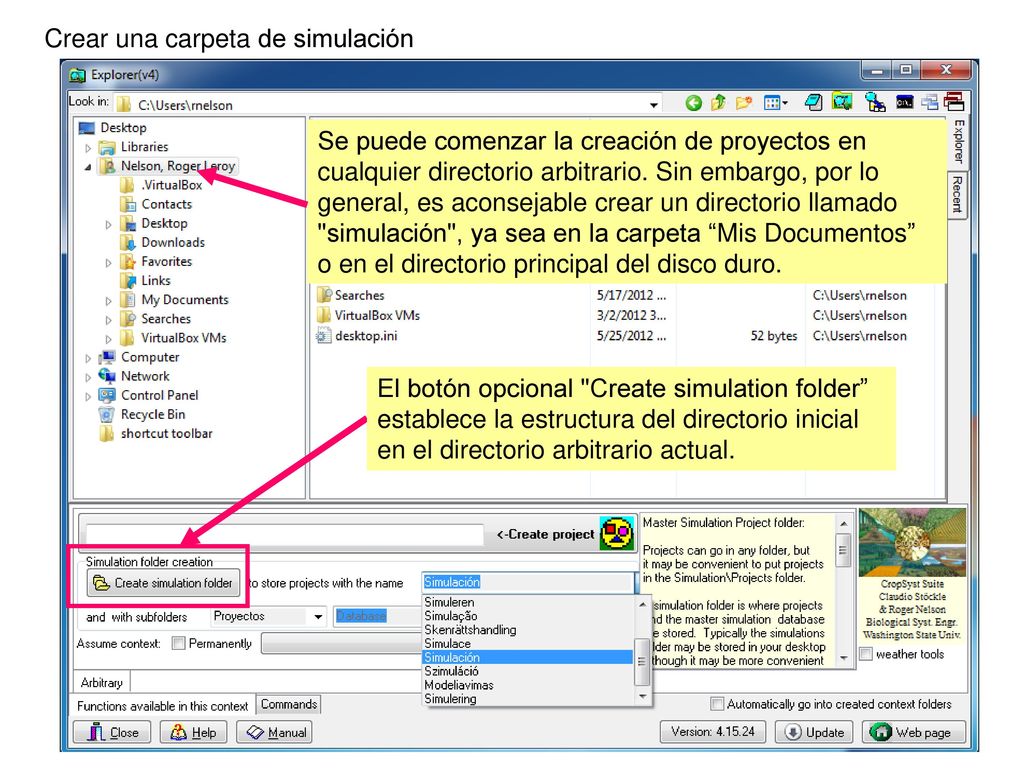Click the Create project button
Screen dimensions: 1024x768
pos(545,534)
